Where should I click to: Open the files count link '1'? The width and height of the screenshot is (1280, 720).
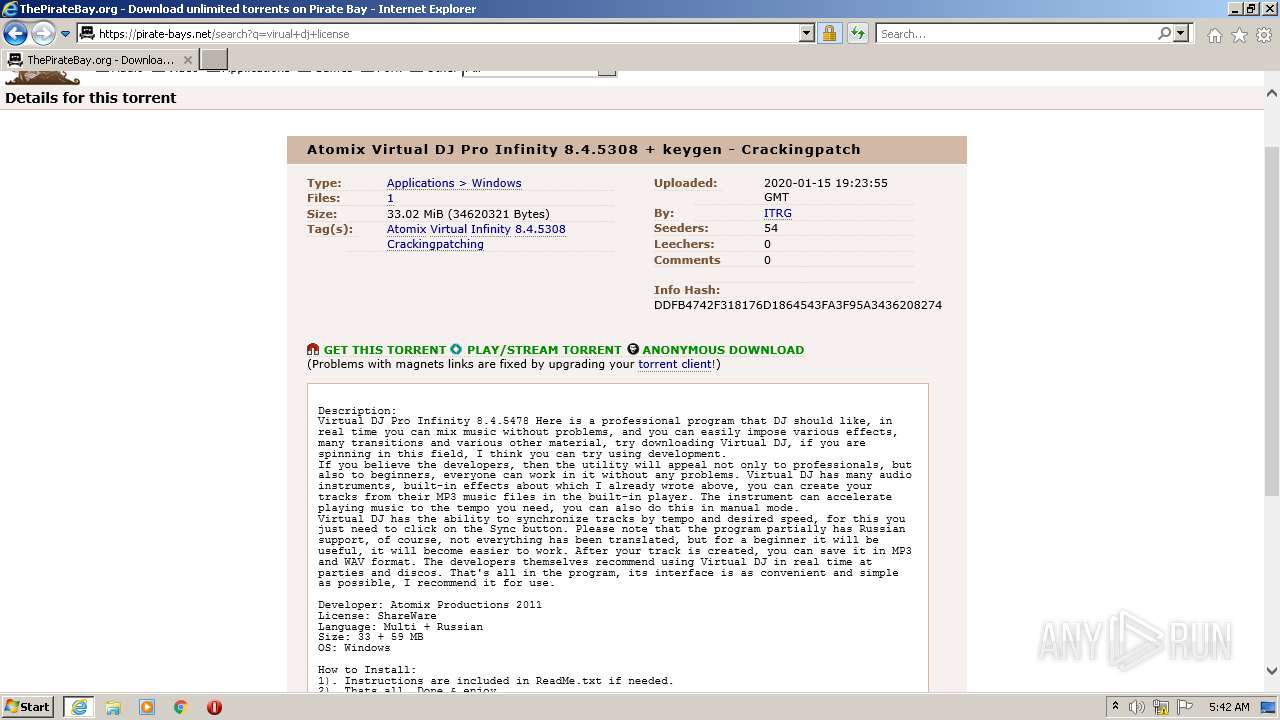click(390, 198)
